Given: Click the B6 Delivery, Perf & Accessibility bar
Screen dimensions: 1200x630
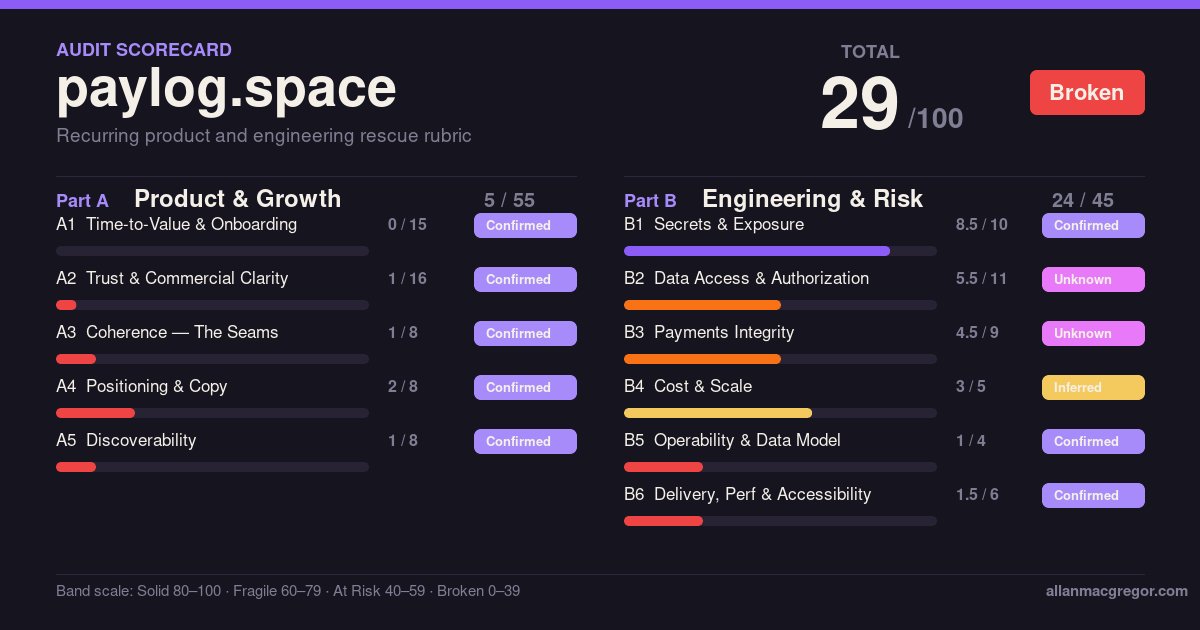Looking at the screenshot, I should (780, 521).
